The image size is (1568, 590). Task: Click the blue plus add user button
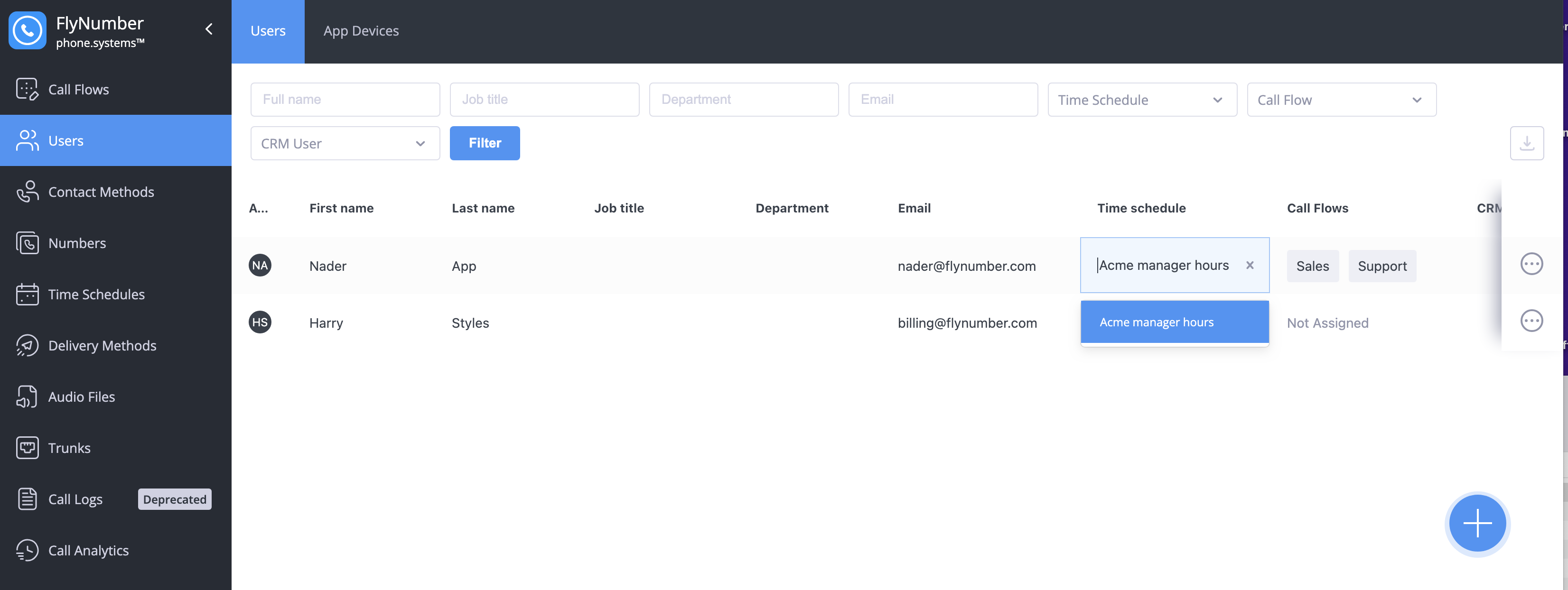[1477, 523]
